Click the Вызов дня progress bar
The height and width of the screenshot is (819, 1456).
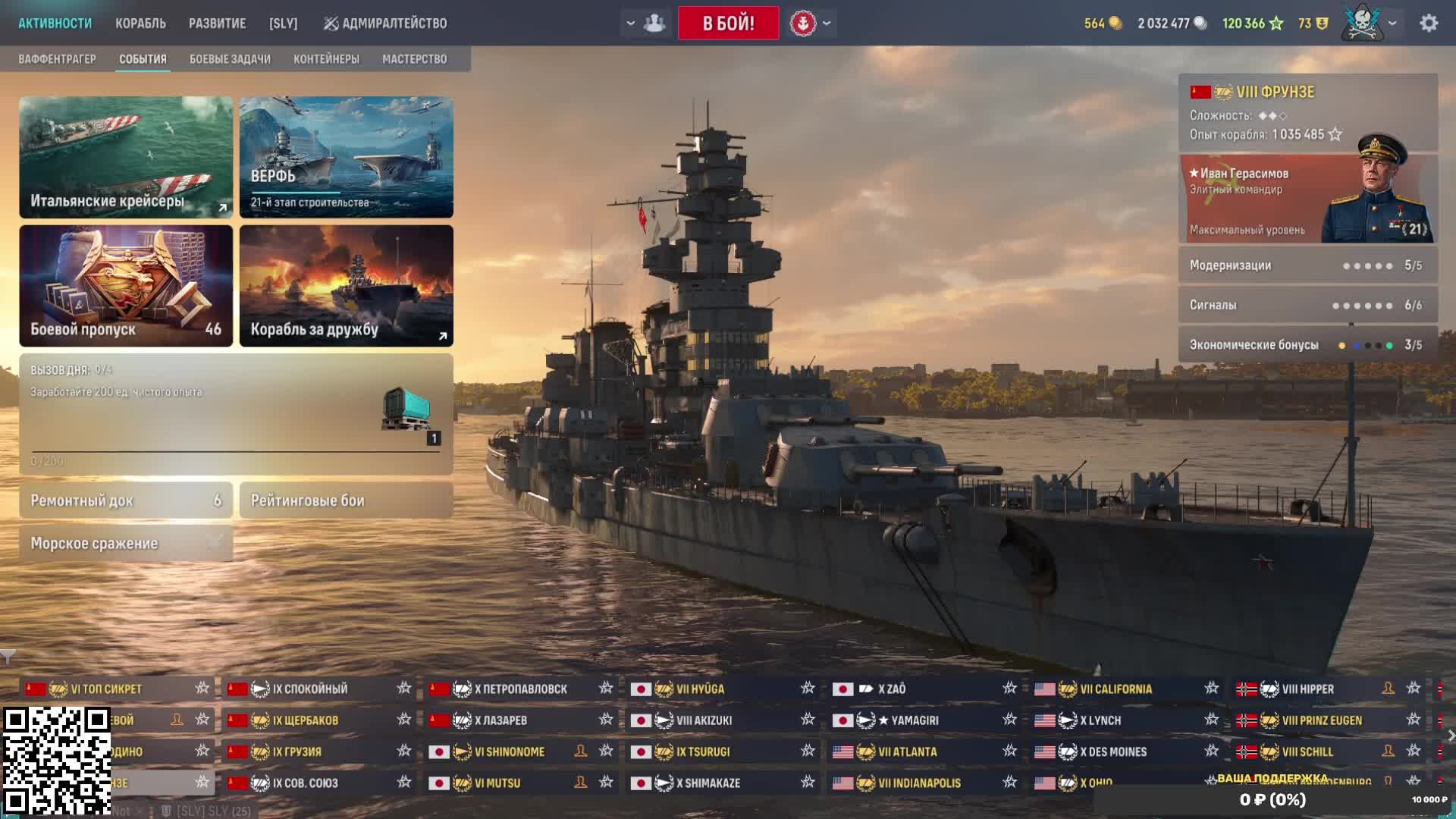click(236, 452)
